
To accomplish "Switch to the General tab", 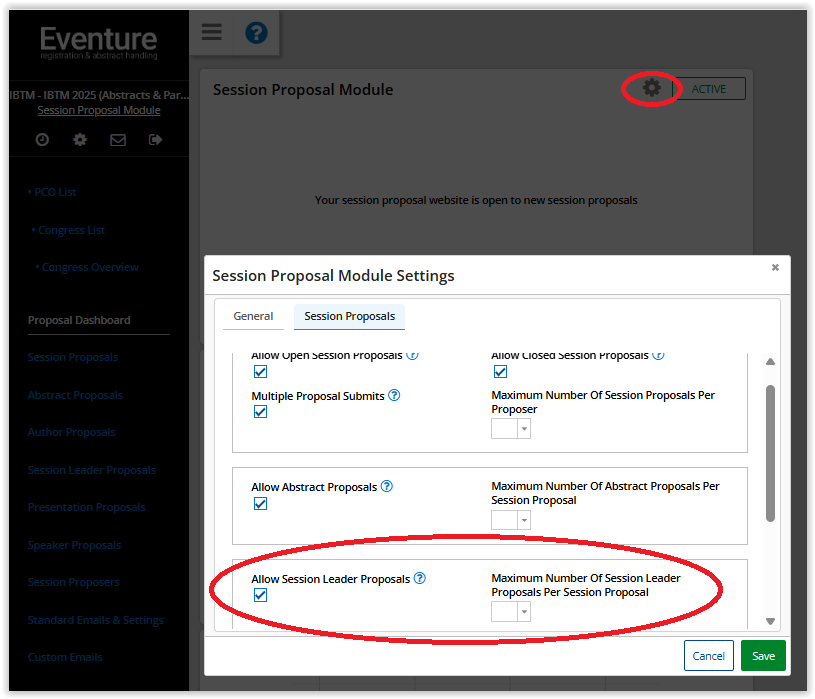I will 253,316.
